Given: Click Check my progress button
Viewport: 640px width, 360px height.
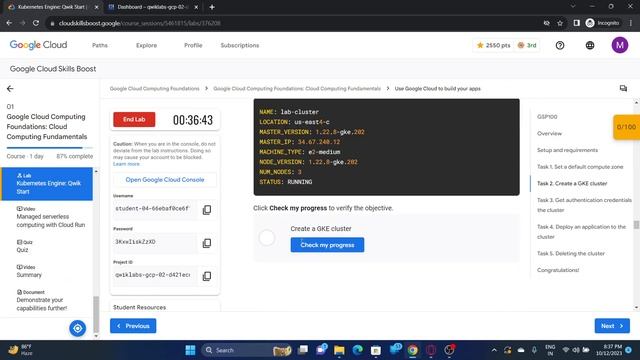Looking at the screenshot, I should 327,245.
